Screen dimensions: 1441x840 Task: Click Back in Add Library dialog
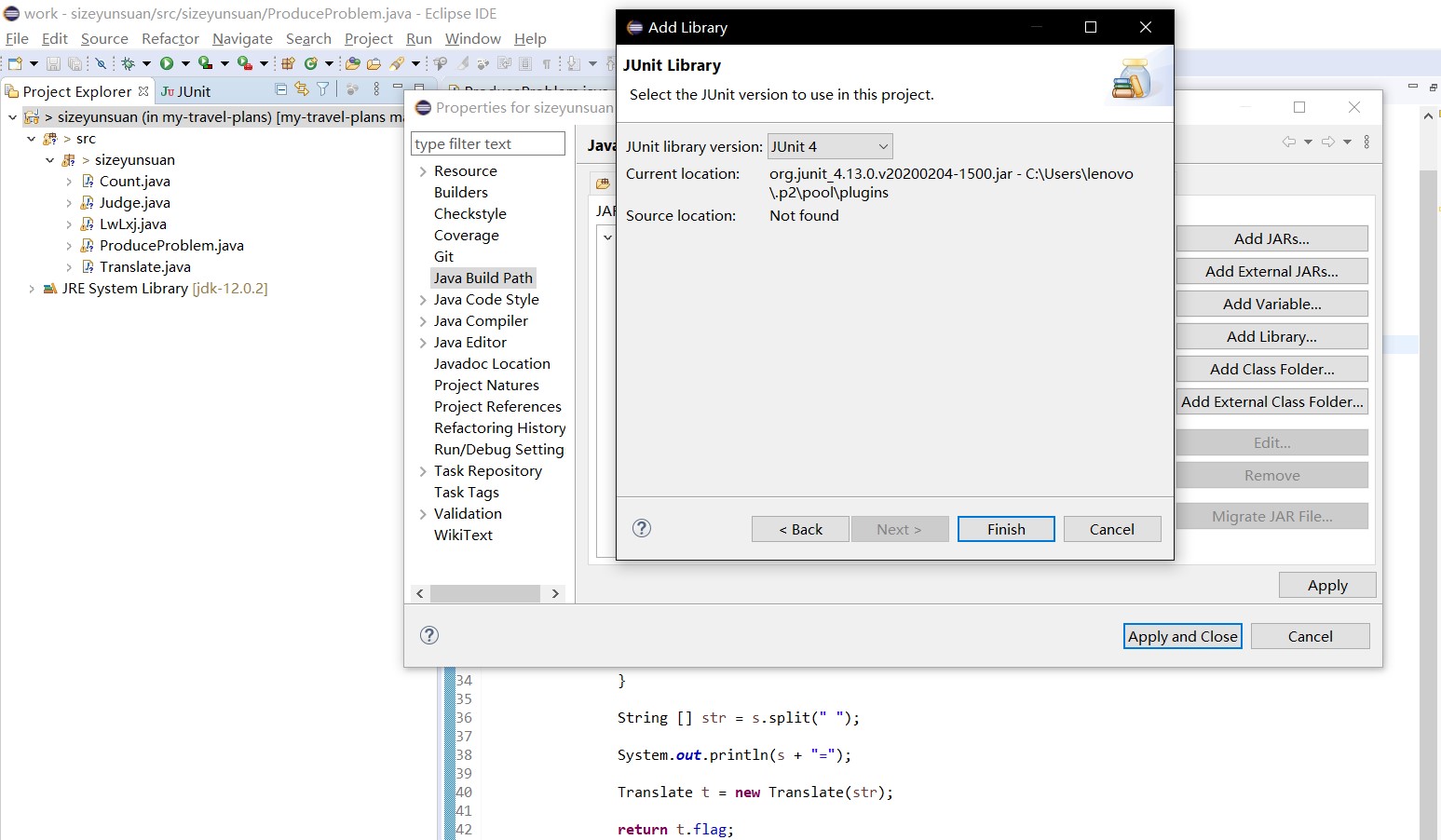800,529
